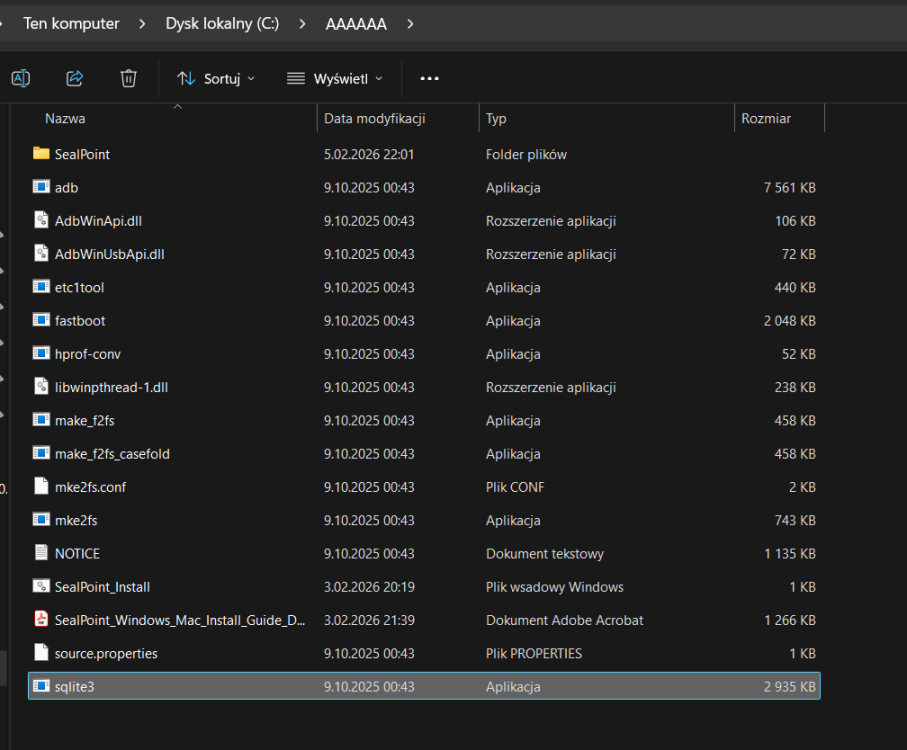The height and width of the screenshot is (750, 907).
Task: Open the Wyświetl view dropdown
Action: (334, 78)
